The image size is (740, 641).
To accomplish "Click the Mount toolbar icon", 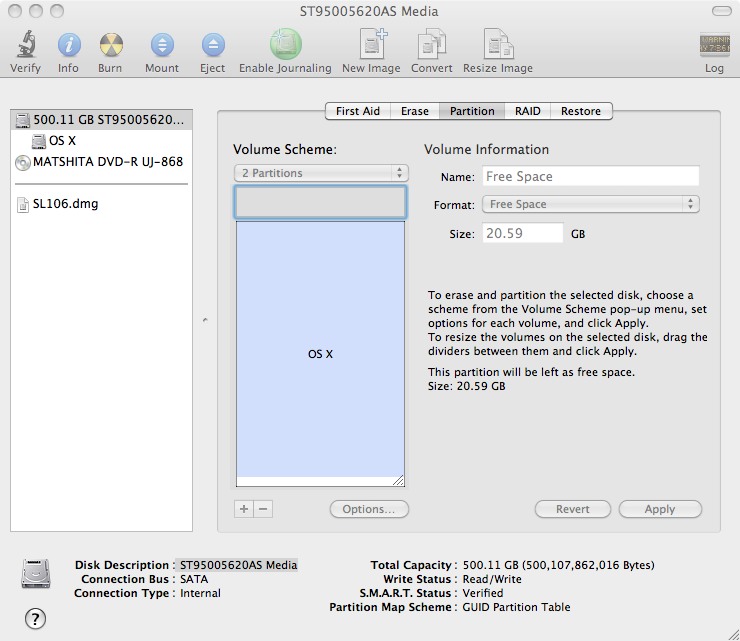I will pyautogui.click(x=162, y=45).
